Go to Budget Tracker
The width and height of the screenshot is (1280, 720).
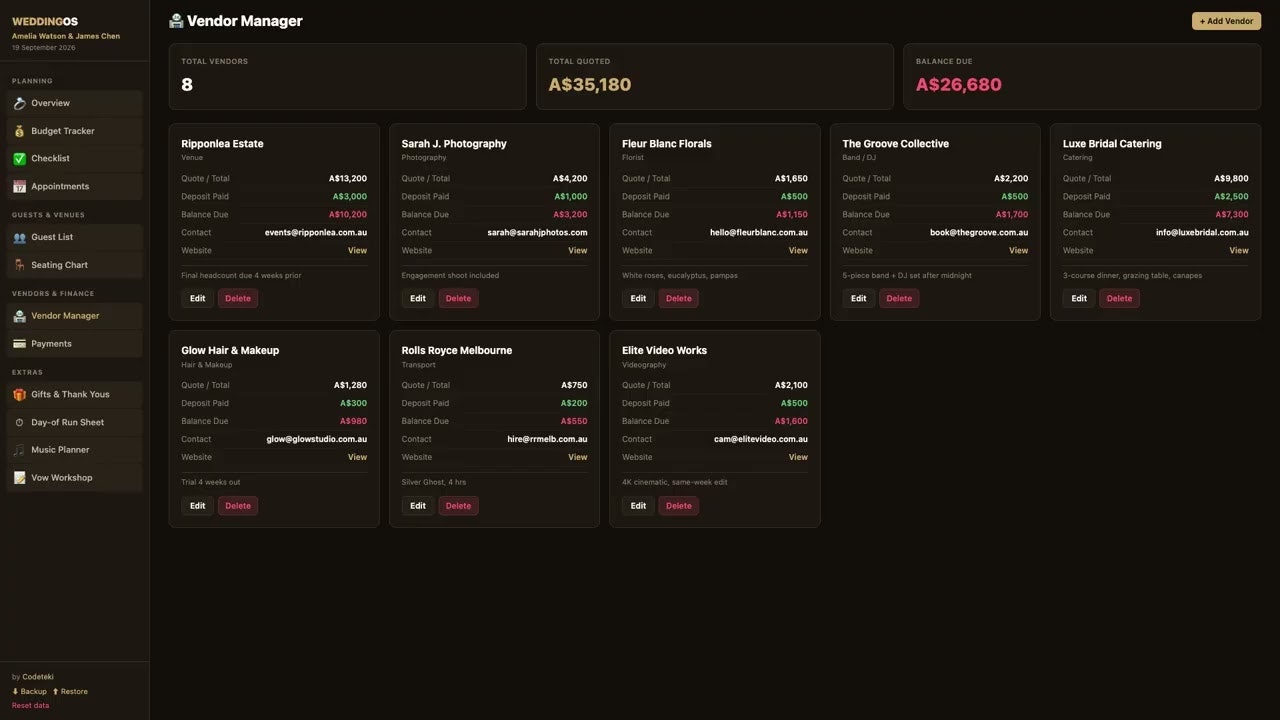coord(74,131)
